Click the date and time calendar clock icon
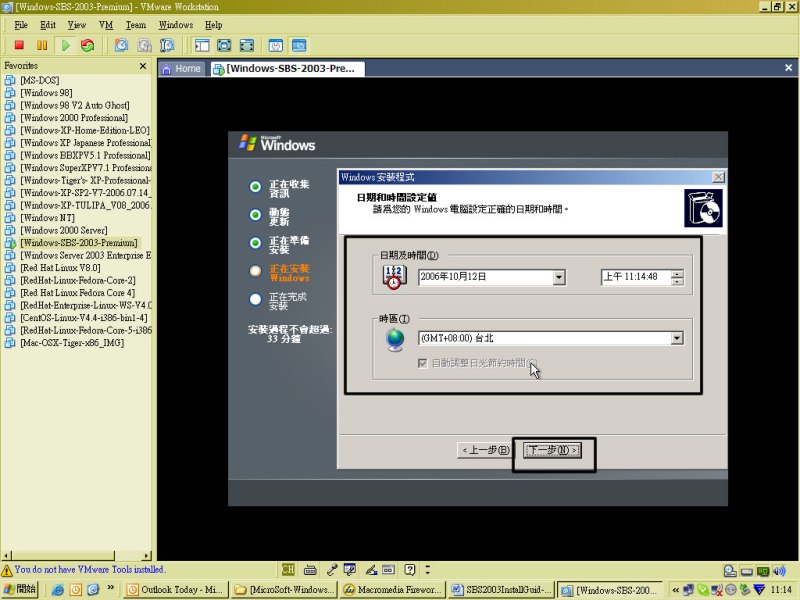 (394, 277)
